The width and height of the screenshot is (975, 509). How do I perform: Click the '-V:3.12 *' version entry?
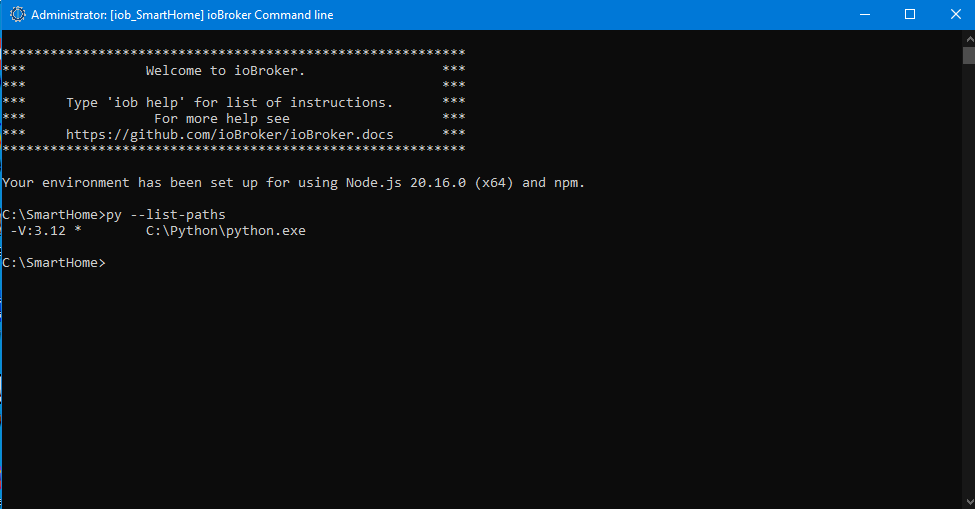pyautogui.click(x=46, y=231)
